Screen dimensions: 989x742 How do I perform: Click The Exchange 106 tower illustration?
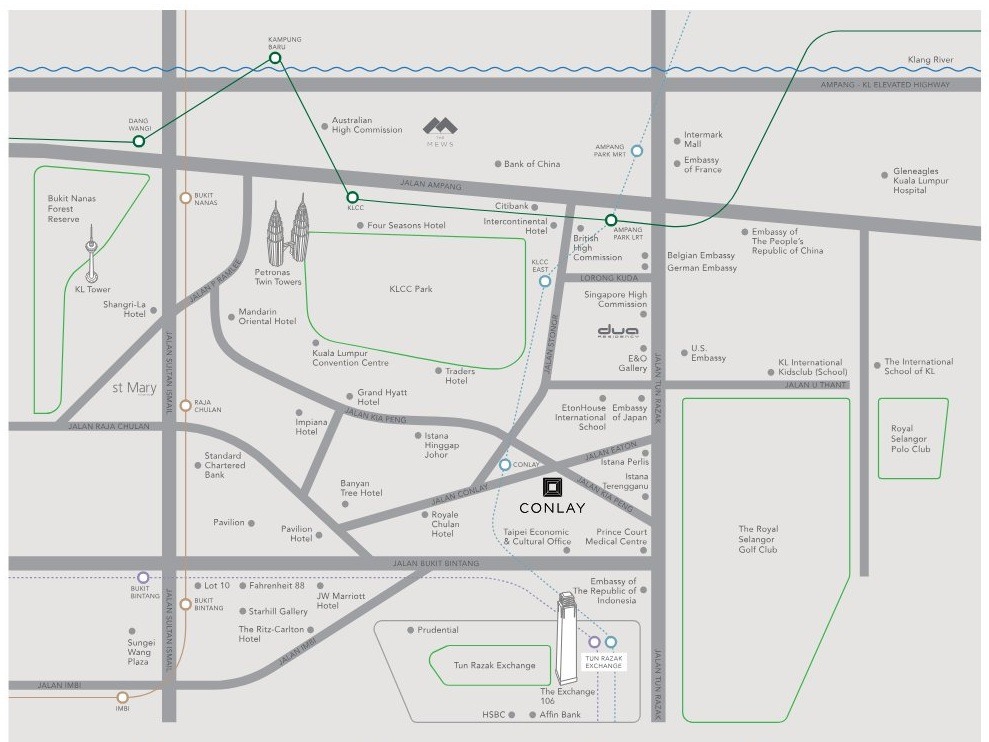click(566, 639)
